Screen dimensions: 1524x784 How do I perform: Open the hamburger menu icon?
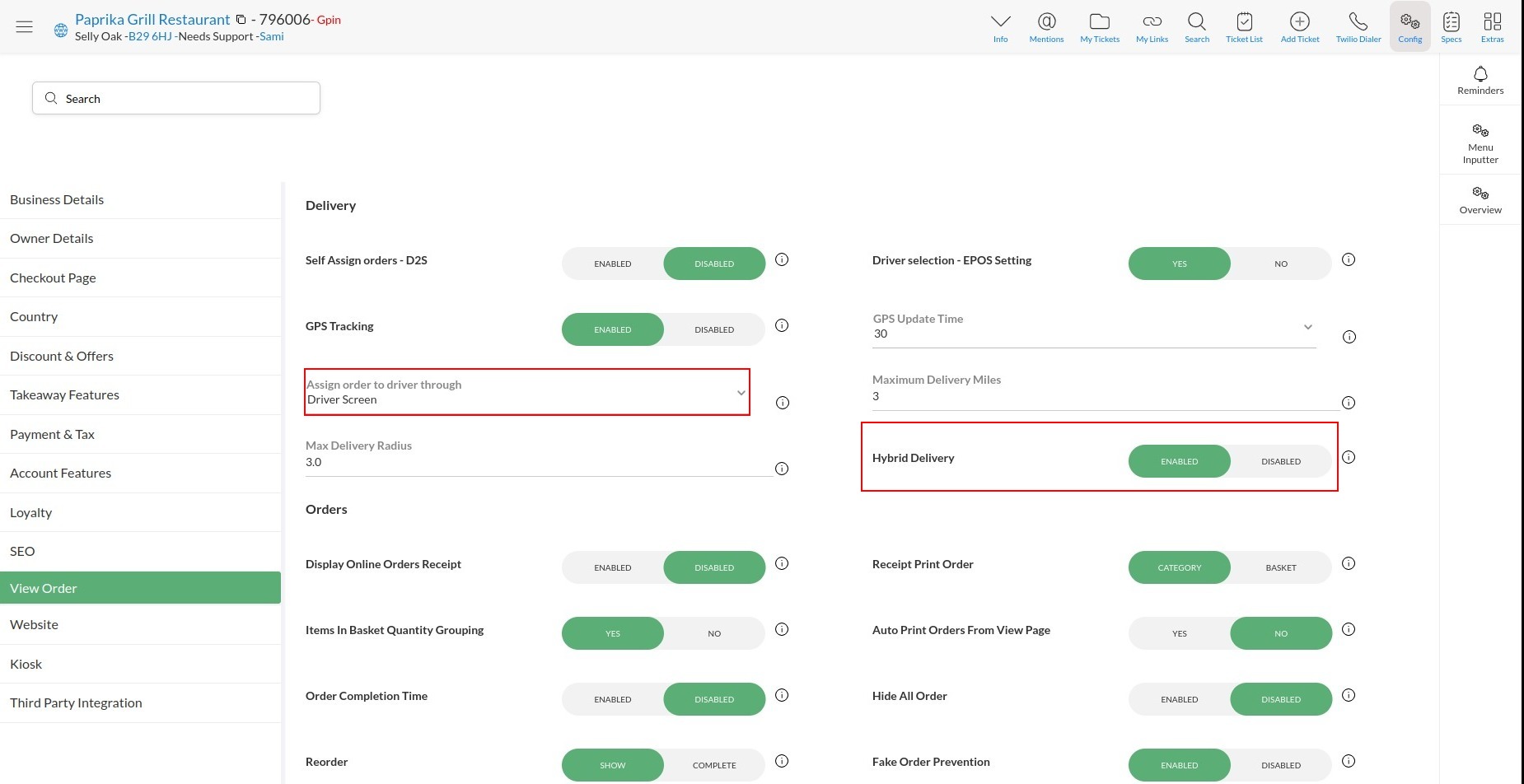(25, 26)
